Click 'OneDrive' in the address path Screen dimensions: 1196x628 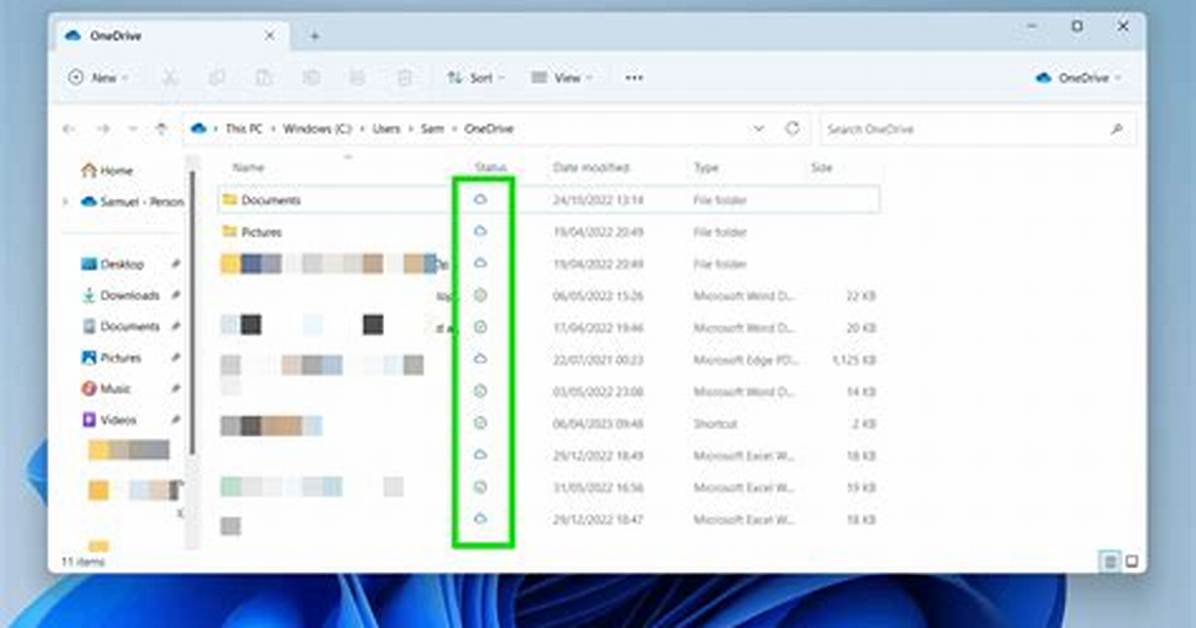[x=489, y=129]
